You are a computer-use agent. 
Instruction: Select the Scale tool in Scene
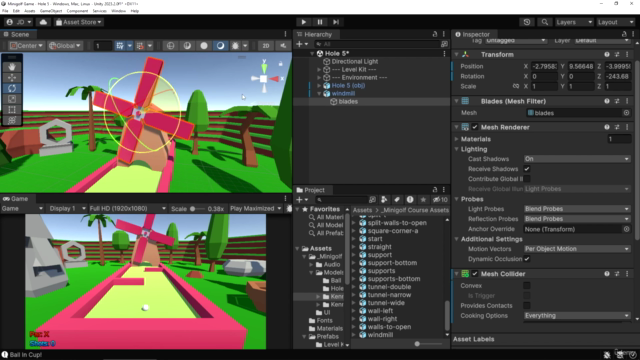12,99
